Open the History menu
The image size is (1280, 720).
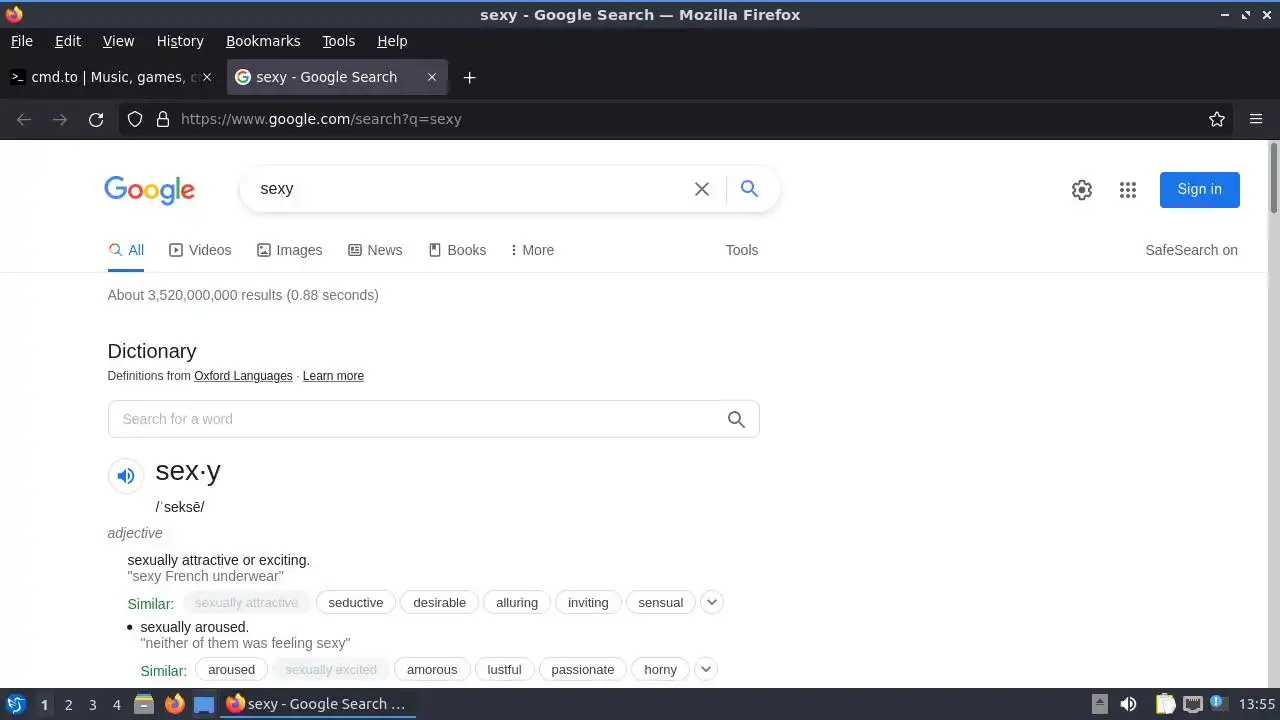pyautogui.click(x=180, y=41)
